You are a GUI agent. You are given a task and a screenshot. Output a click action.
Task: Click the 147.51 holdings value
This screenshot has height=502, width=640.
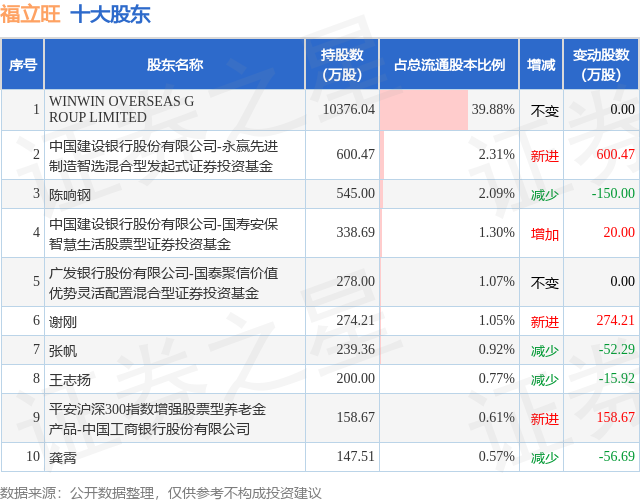coord(356,456)
